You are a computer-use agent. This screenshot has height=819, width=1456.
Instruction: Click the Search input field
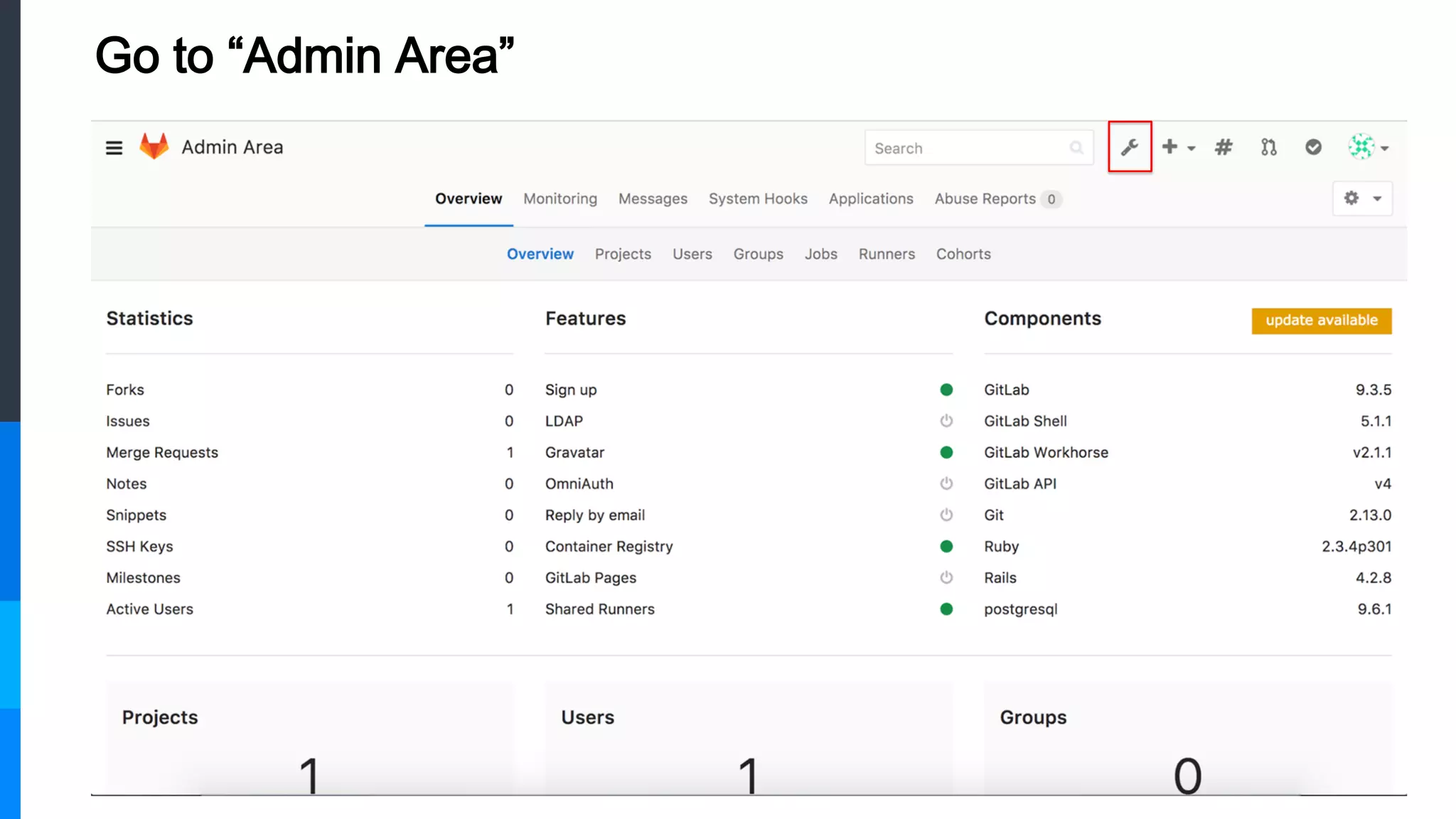click(979, 148)
